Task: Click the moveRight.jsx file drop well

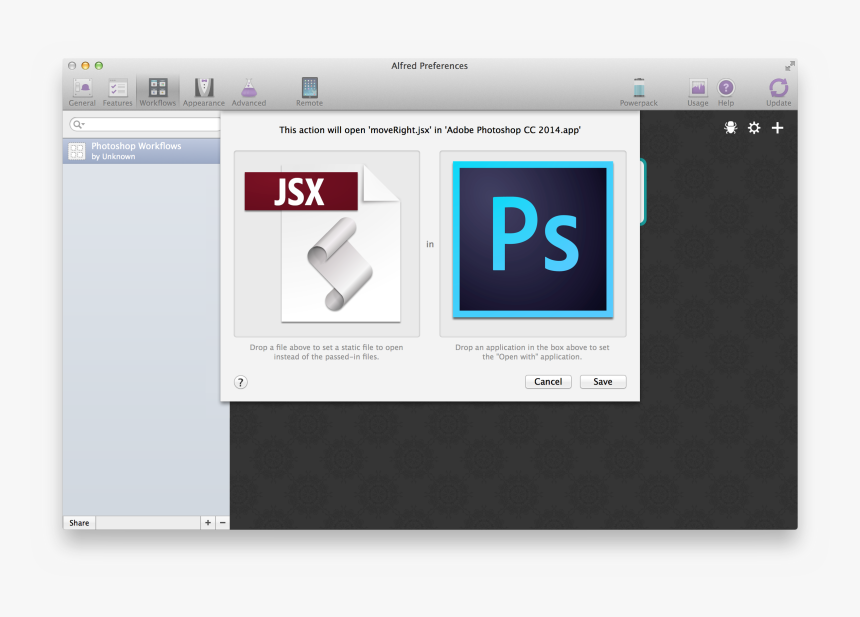Action: point(327,244)
